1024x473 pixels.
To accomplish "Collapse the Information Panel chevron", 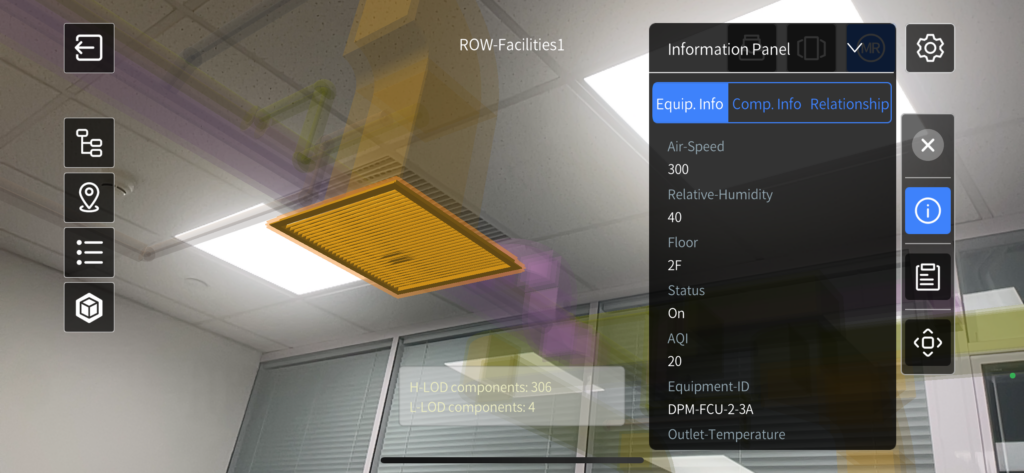I will coord(854,48).
